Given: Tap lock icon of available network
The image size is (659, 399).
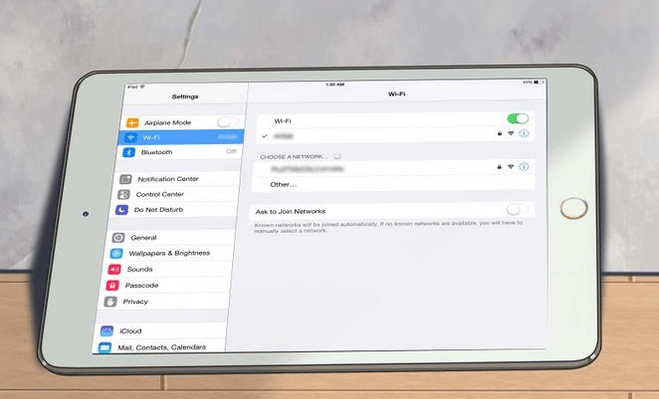Looking at the screenshot, I should 499,166.
